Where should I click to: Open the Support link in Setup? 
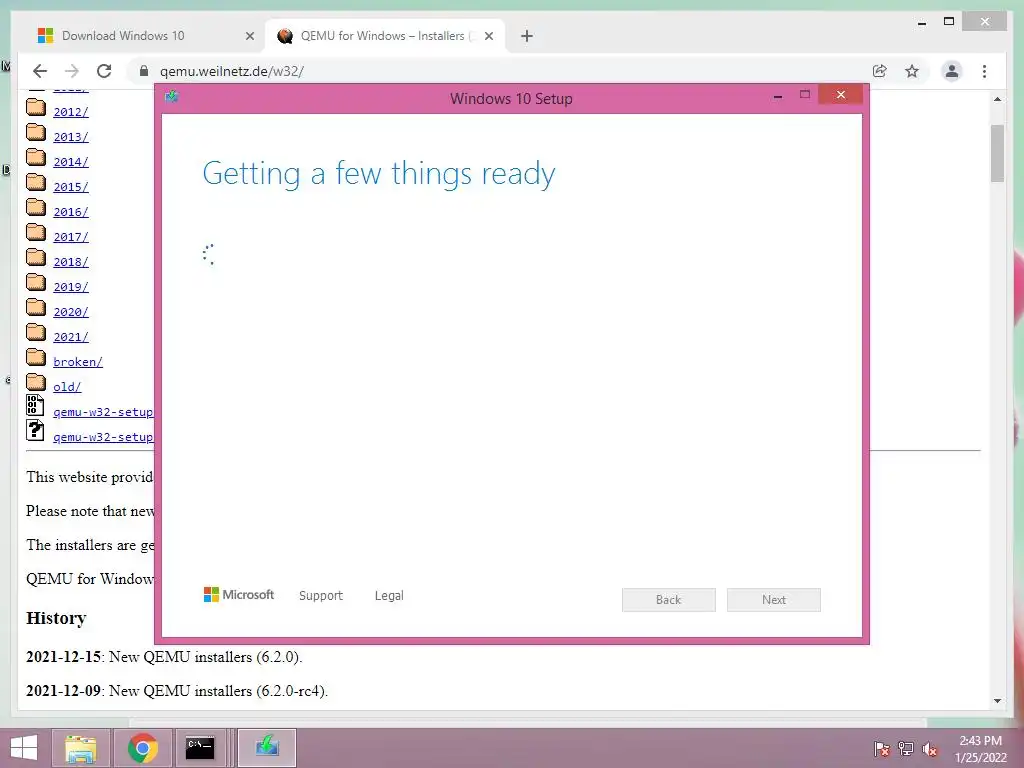tap(321, 596)
